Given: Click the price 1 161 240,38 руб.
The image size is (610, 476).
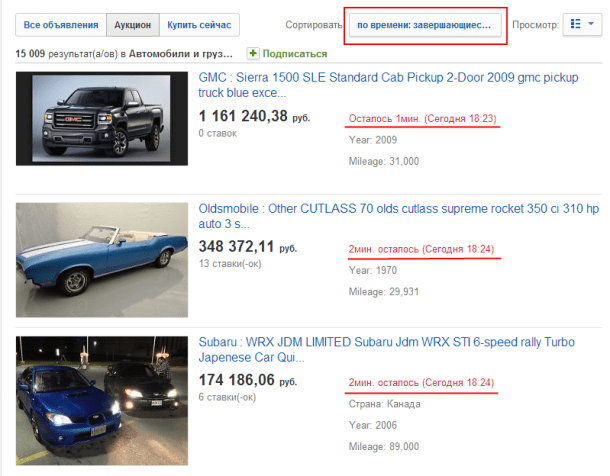Looking at the screenshot, I should tap(254, 116).
